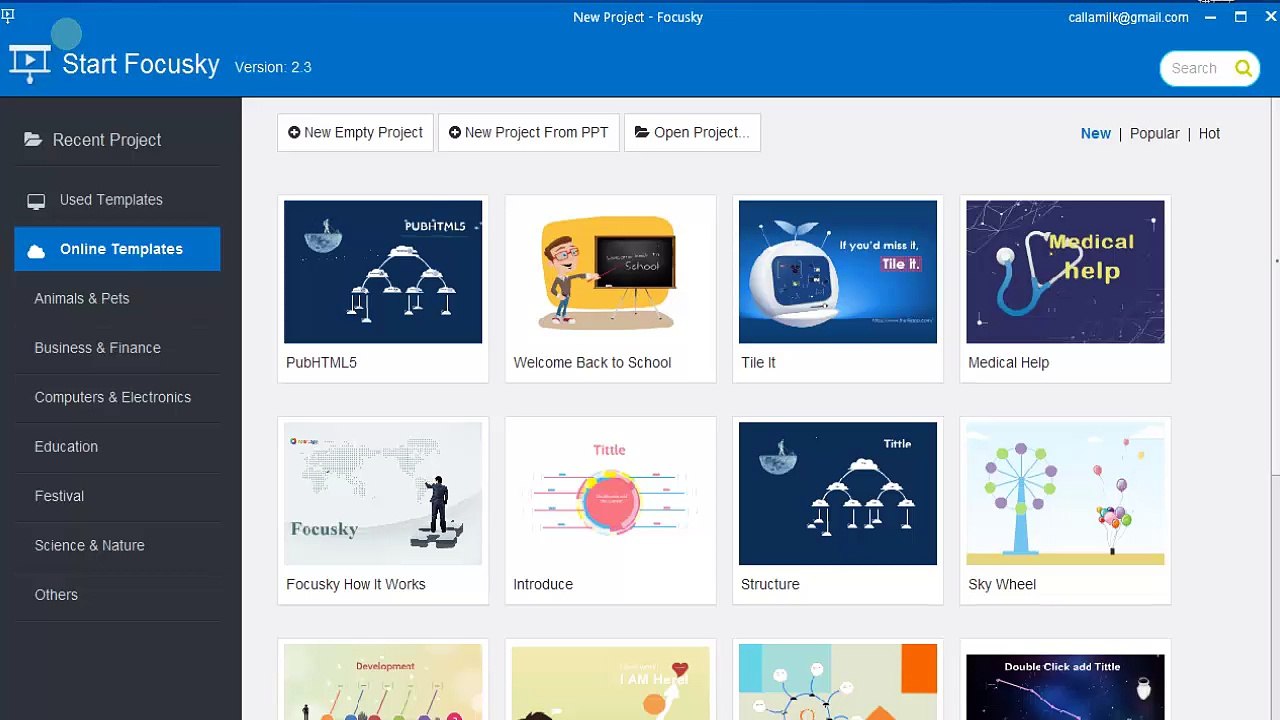
Task: Filter by Festival category
Action: pos(117,496)
